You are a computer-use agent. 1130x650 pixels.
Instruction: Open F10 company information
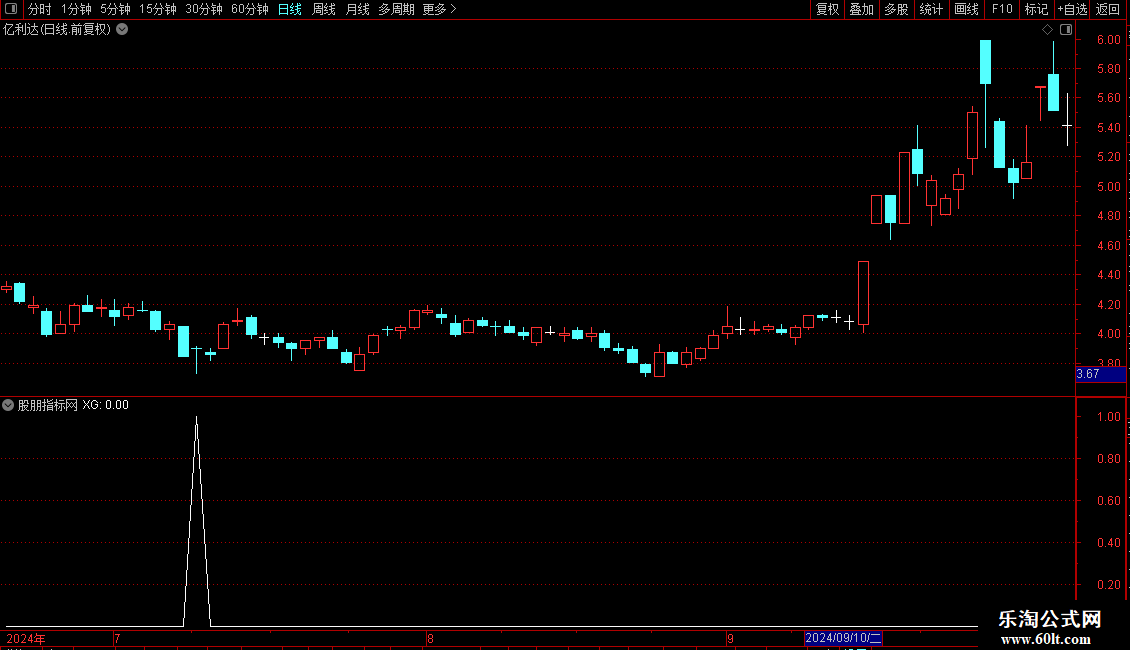click(1002, 9)
